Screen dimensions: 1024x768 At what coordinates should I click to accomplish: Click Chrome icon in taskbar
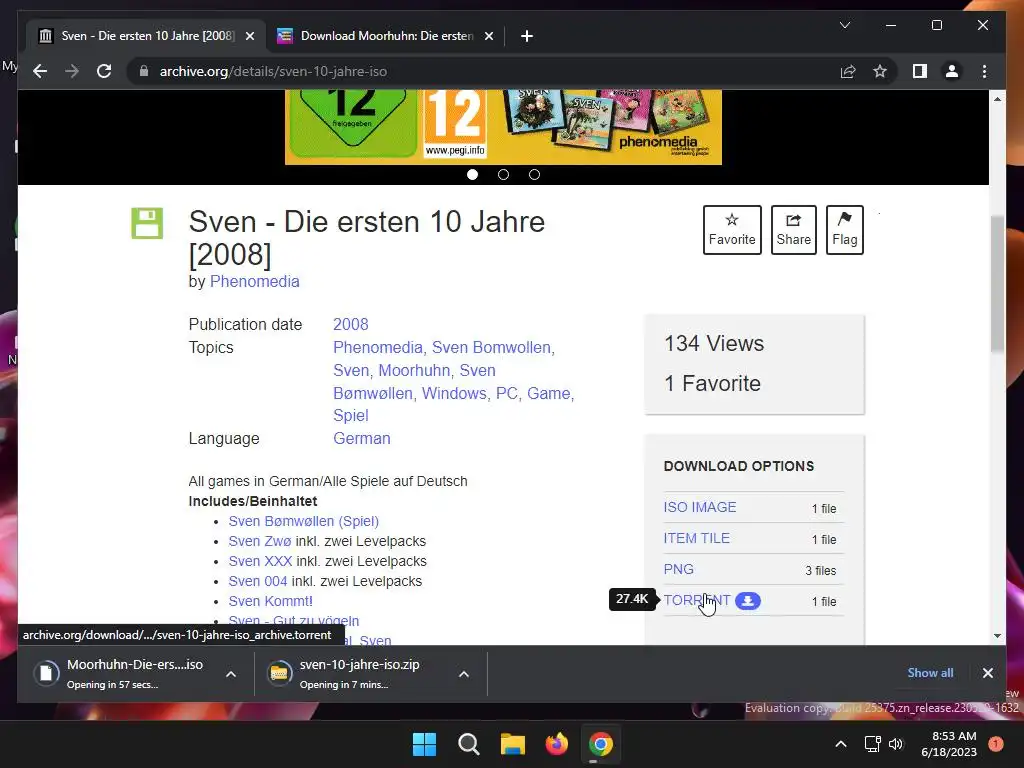[601, 744]
